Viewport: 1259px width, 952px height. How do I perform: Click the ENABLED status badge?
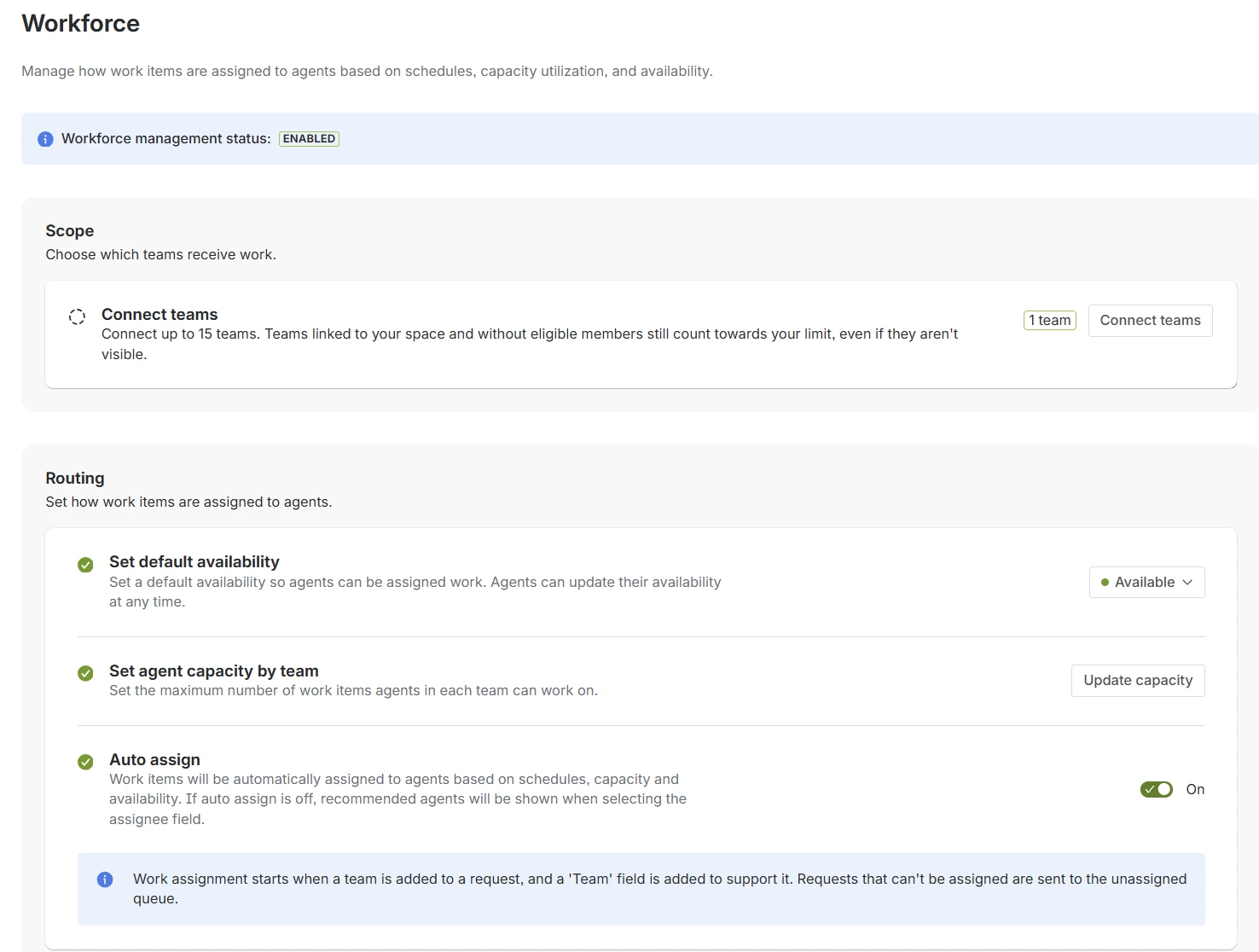tap(309, 139)
